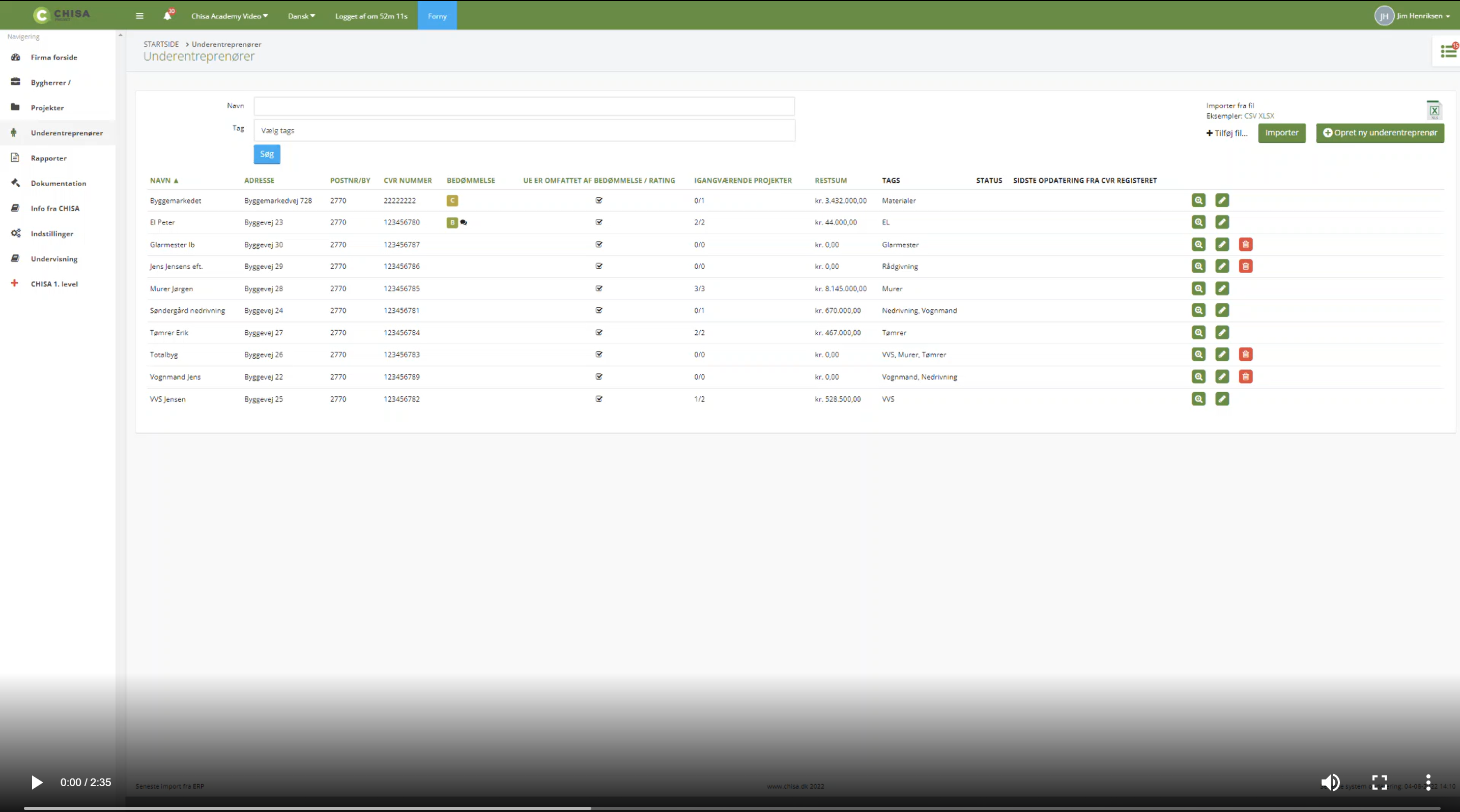Click the video progress bar
The width and height of the screenshot is (1460, 812).
click(x=731, y=808)
